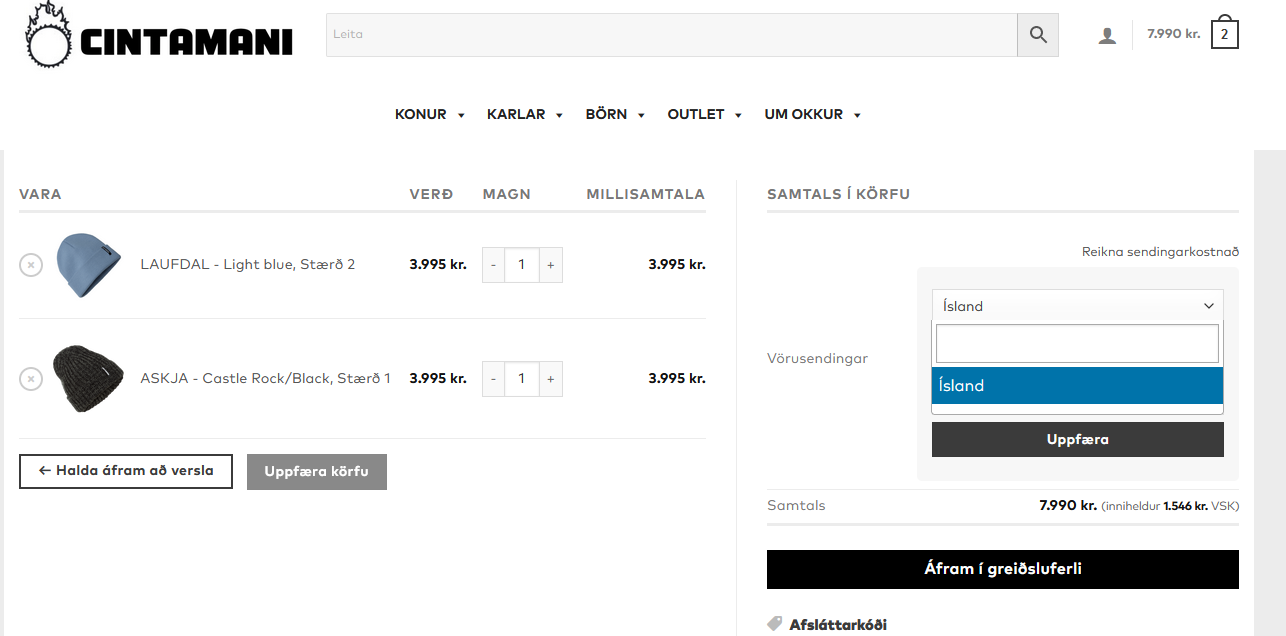The width and height of the screenshot is (1286, 636).
Task: Decrease LAUFDAL quantity with minus button
Action: pos(494,265)
